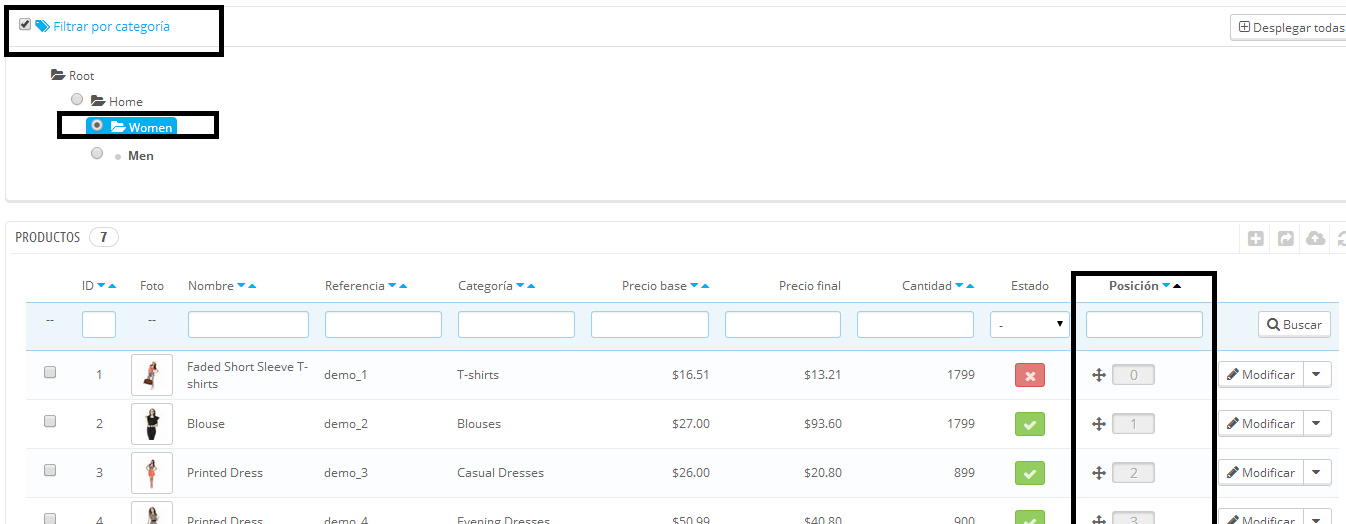The height and width of the screenshot is (524, 1346).
Task: Select the Men category radio button
Action: coord(97,154)
